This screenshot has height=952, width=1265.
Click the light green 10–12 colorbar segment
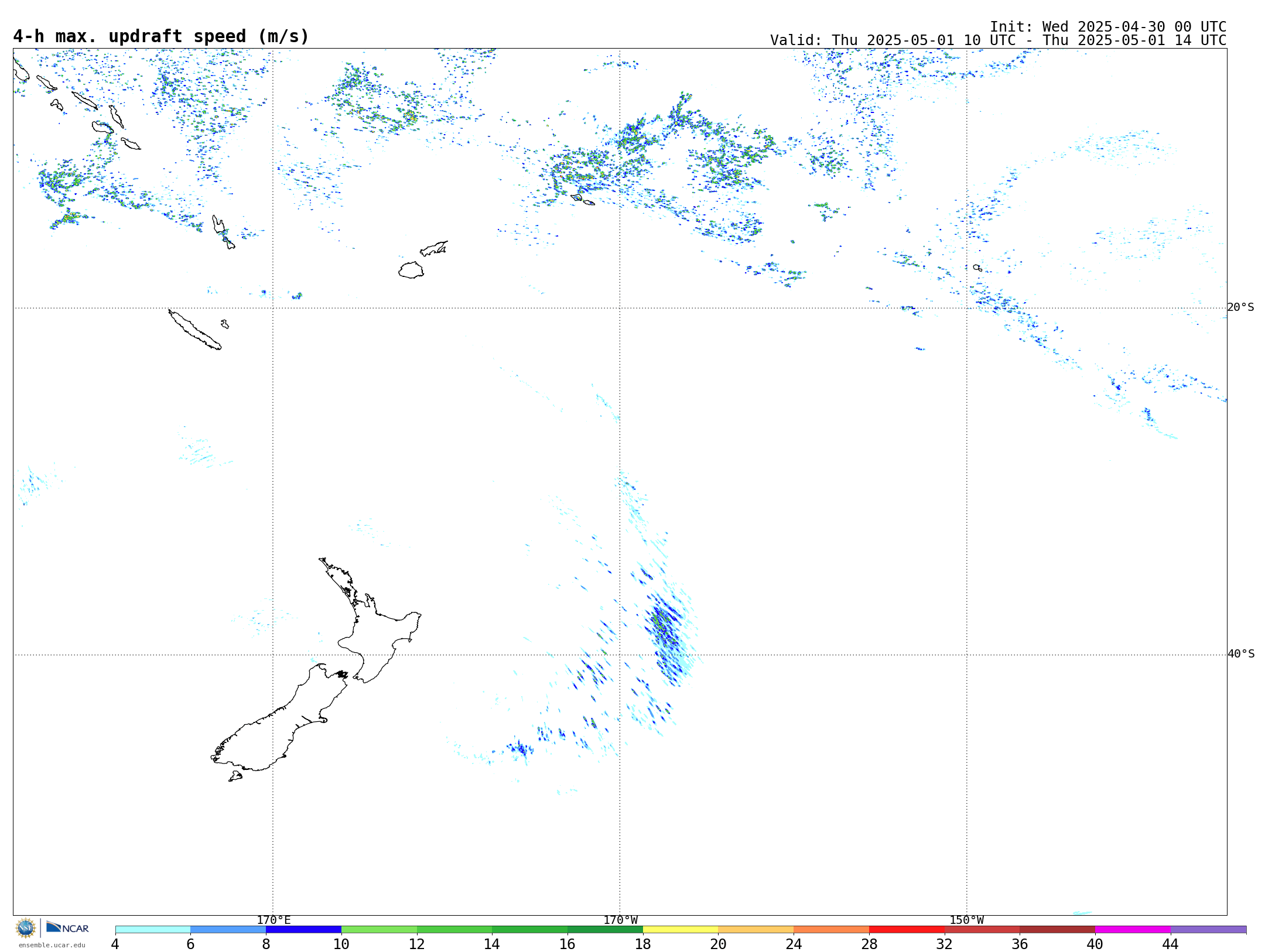click(x=379, y=929)
